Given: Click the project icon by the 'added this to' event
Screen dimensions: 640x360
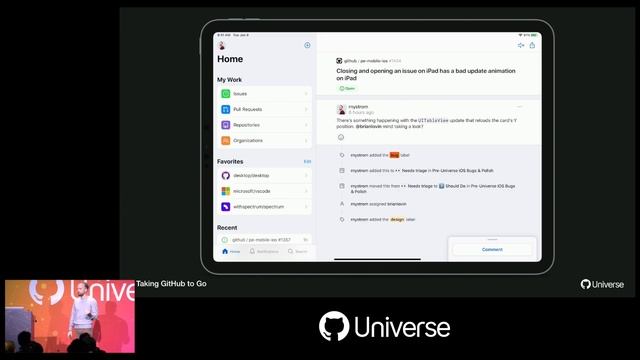Looking at the screenshot, I should click(x=342, y=171).
